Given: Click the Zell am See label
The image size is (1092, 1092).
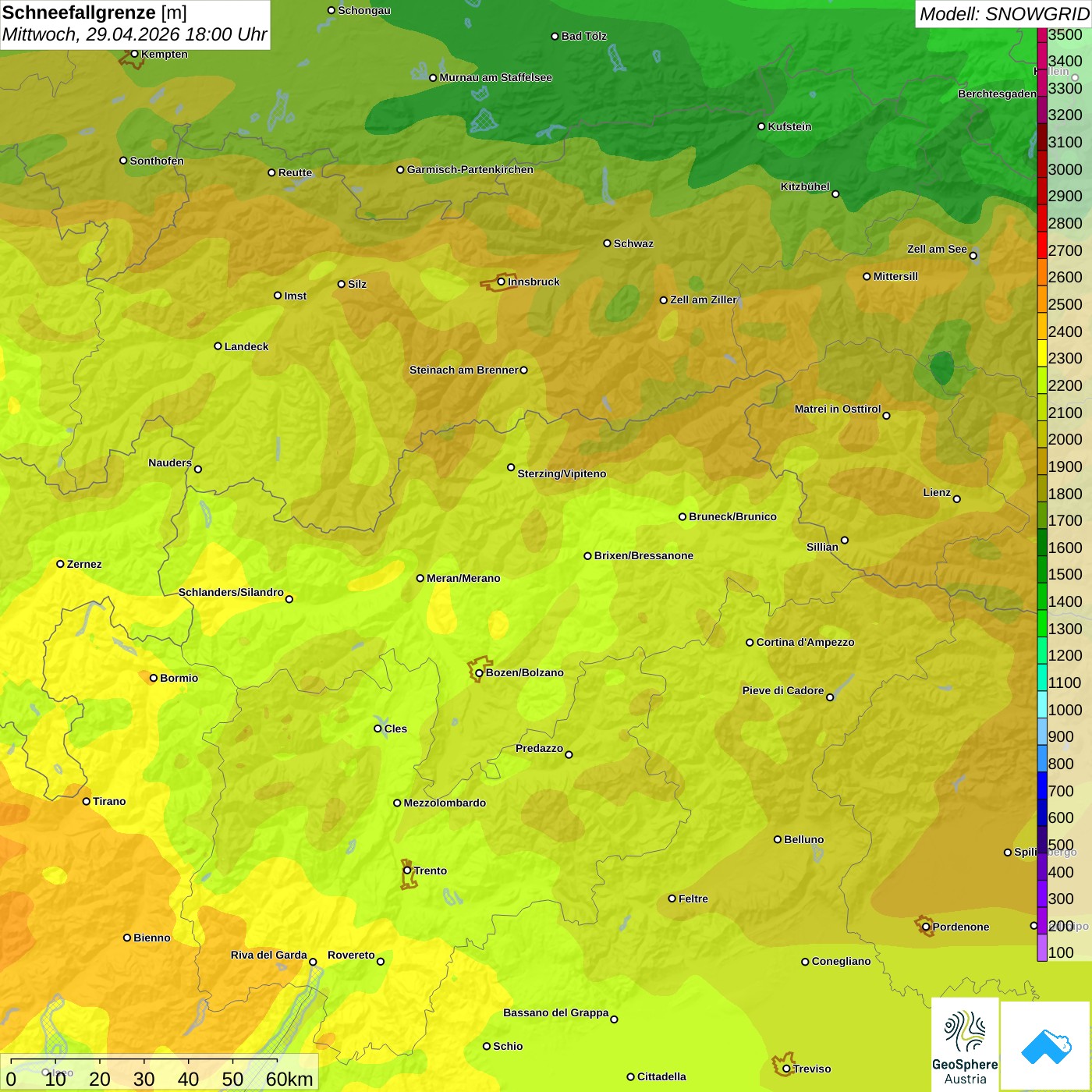Looking at the screenshot, I should 937,249.
